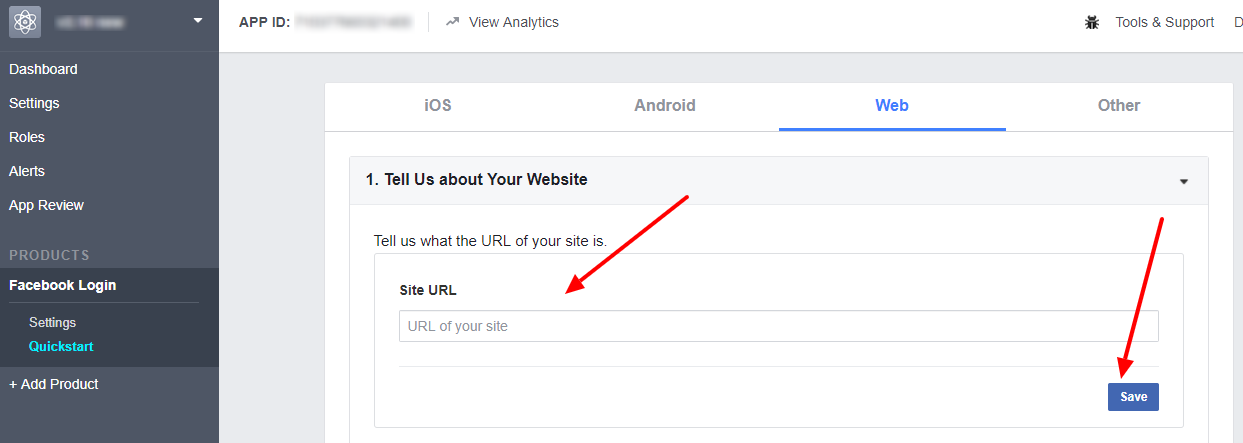This screenshot has height=443, width=1243.
Task: Click the Site URL input field
Action: click(778, 326)
